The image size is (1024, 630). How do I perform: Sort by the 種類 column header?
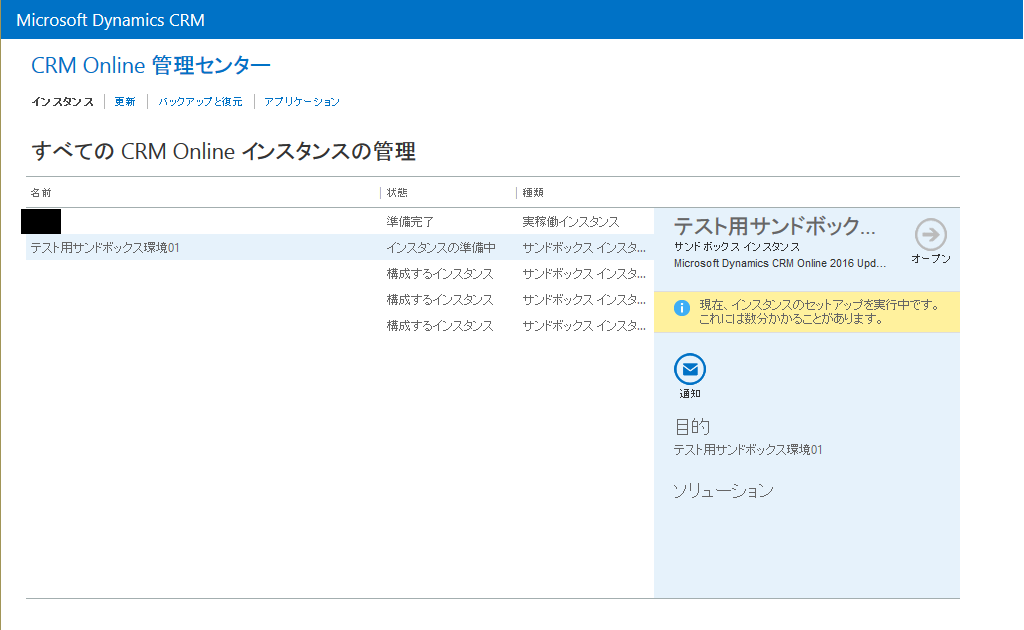click(x=533, y=193)
